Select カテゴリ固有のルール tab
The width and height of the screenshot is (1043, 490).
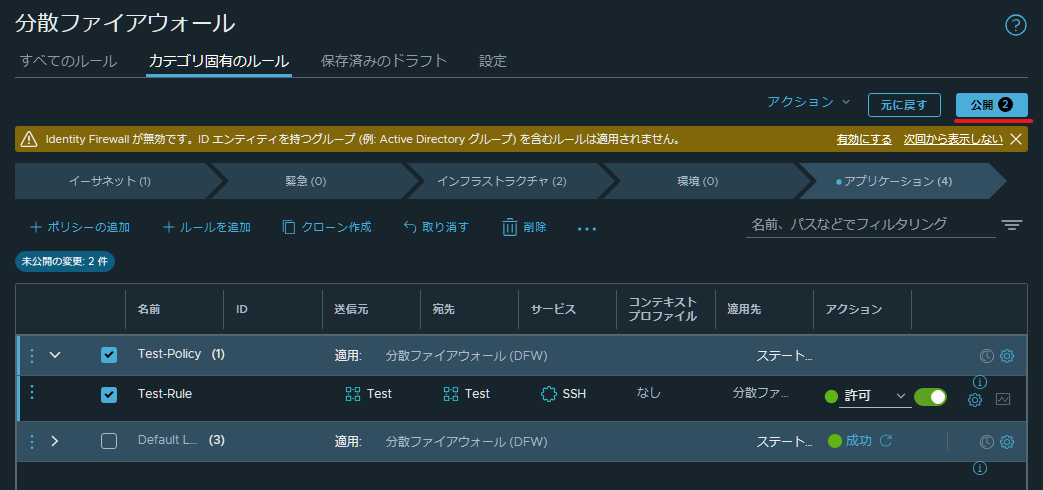coord(219,61)
